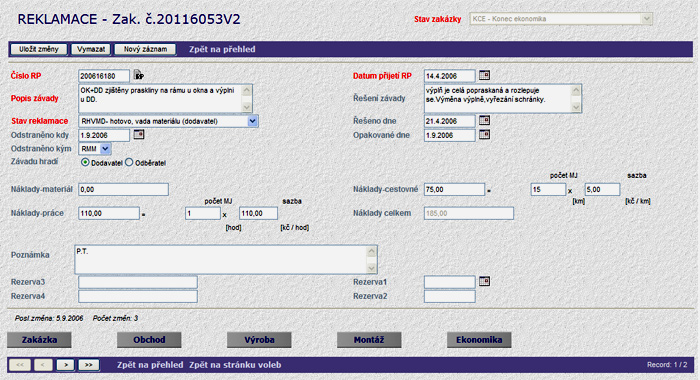Click the Vymazat button
This screenshot has width=700, height=380.
coord(91,49)
